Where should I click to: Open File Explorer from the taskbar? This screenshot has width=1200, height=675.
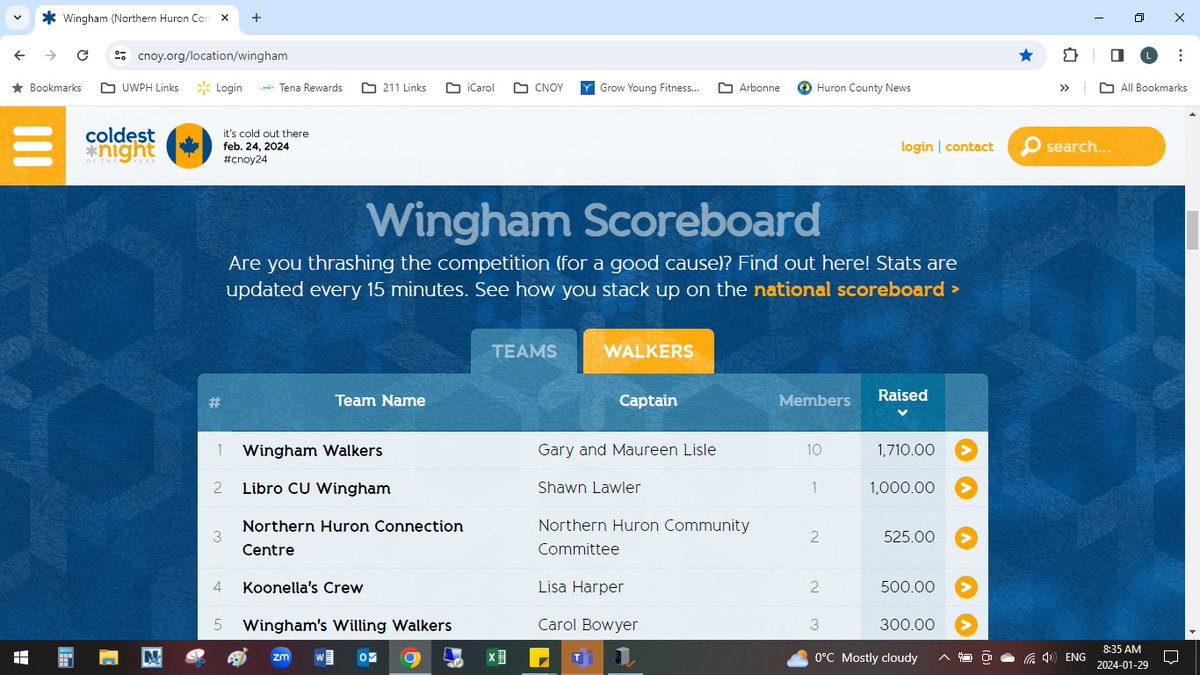[108, 658]
